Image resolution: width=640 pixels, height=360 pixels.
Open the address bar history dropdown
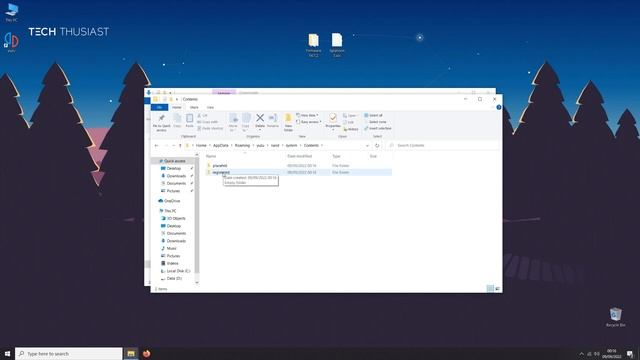[x=367, y=146]
